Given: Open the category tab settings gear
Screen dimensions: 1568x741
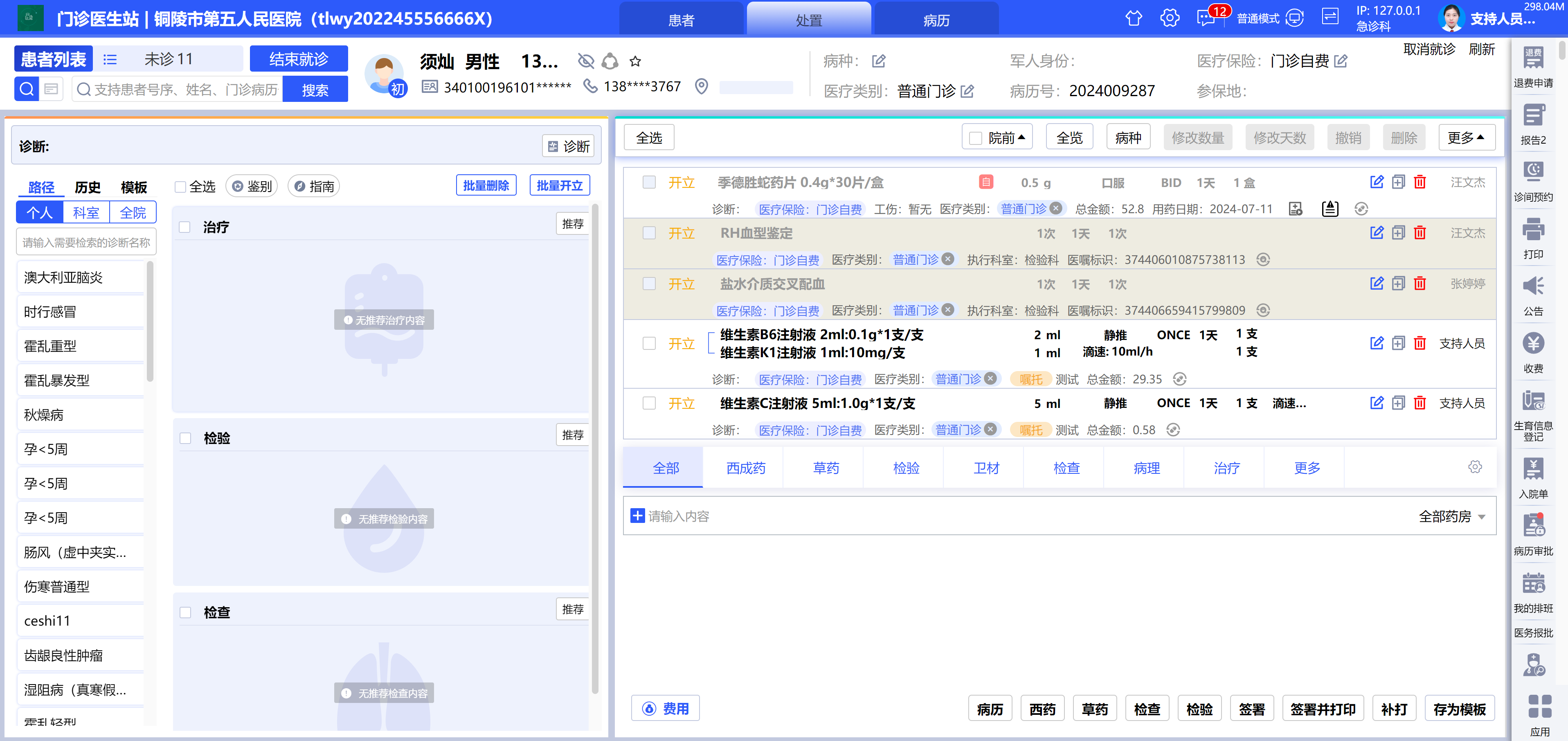Looking at the screenshot, I should (x=1474, y=467).
